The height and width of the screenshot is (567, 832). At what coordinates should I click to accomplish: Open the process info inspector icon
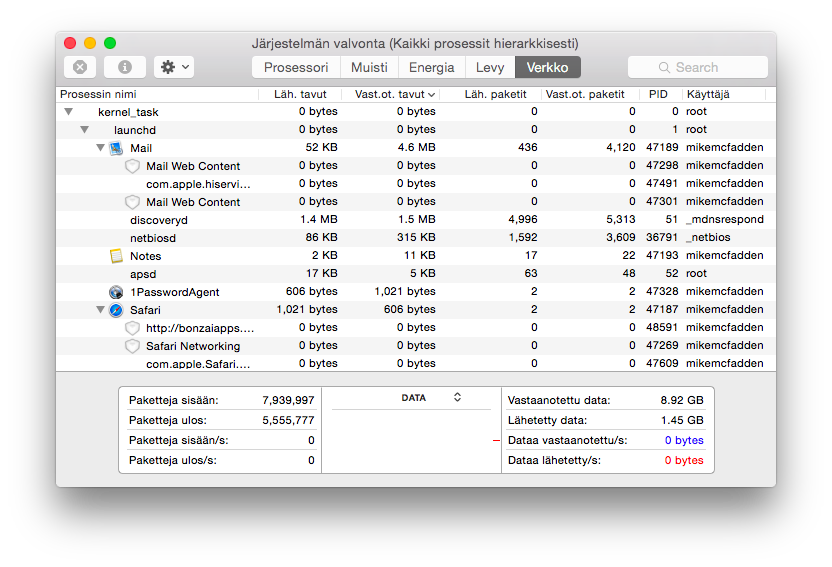[x=125, y=67]
